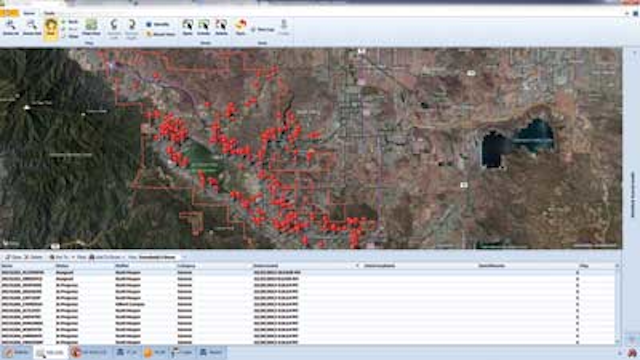Open the Add To Route dropdown
Screen dimensions: 640x360
click(x=107, y=257)
